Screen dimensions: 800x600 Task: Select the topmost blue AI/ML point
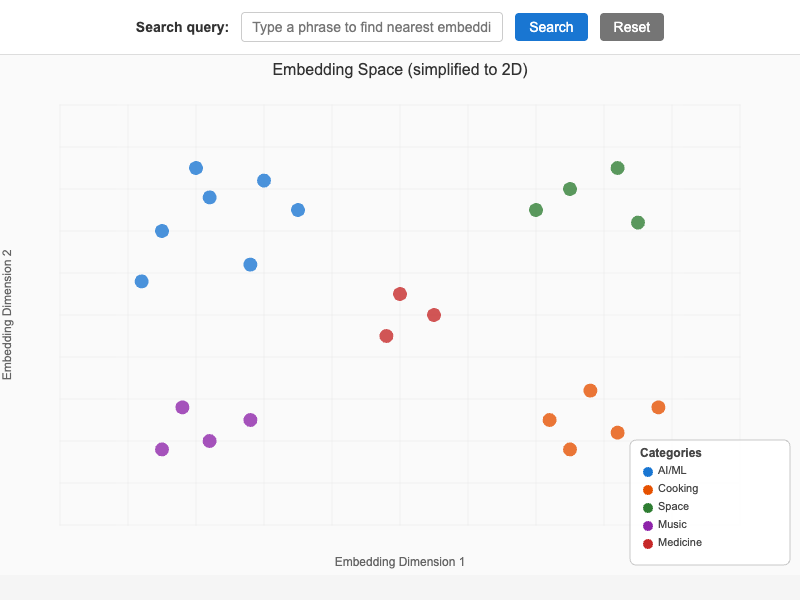click(x=195, y=167)
